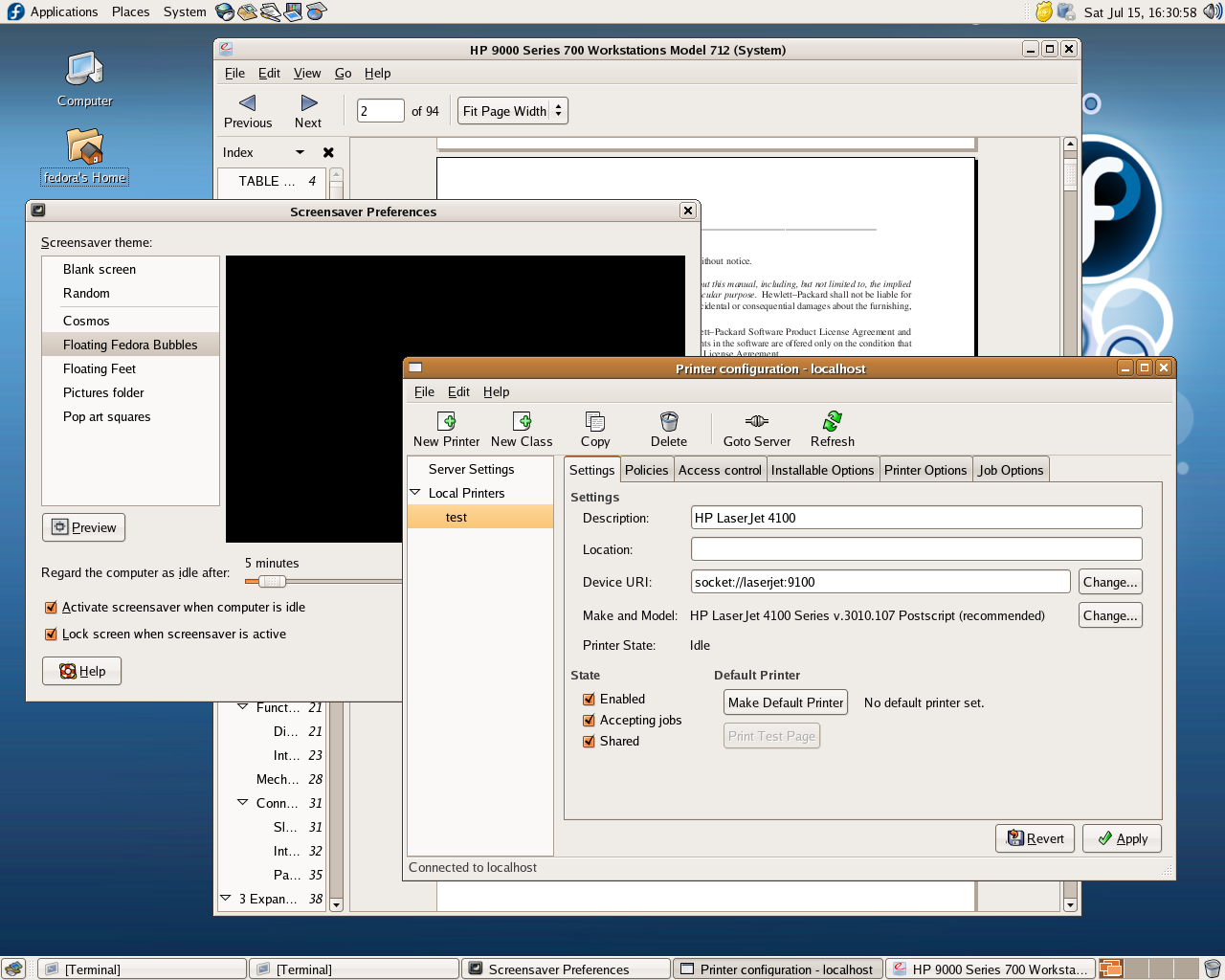Click the document viewer scrollbar down arrow
This screenshot has height=980, width=1225.
pos(1070,904)
